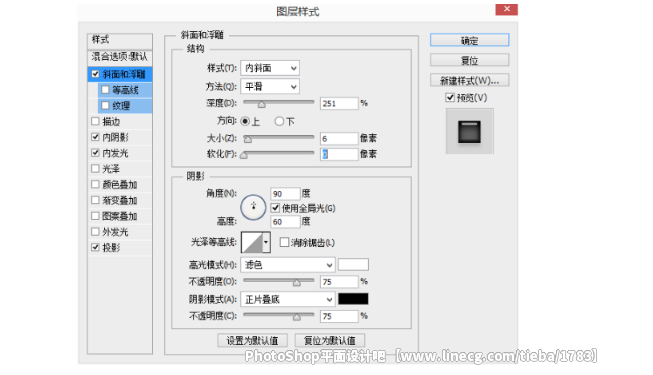
Task: Open the 高光模式(H) 滤色 dropdown
Action: (x=287, y=265)
